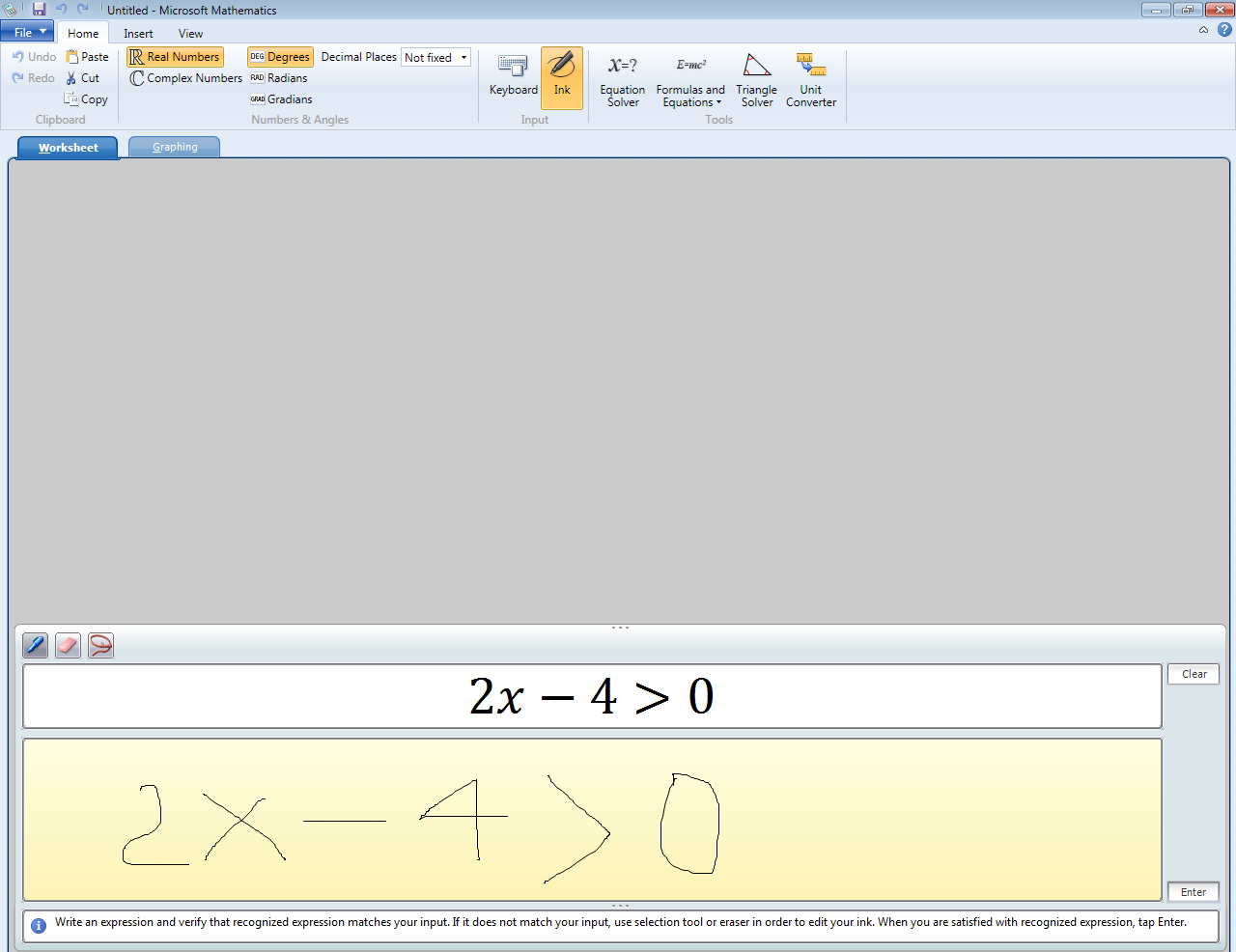Open the File menu dropdown
Image resolution: width=1236 pixels, height=952 pixels.
27,32
